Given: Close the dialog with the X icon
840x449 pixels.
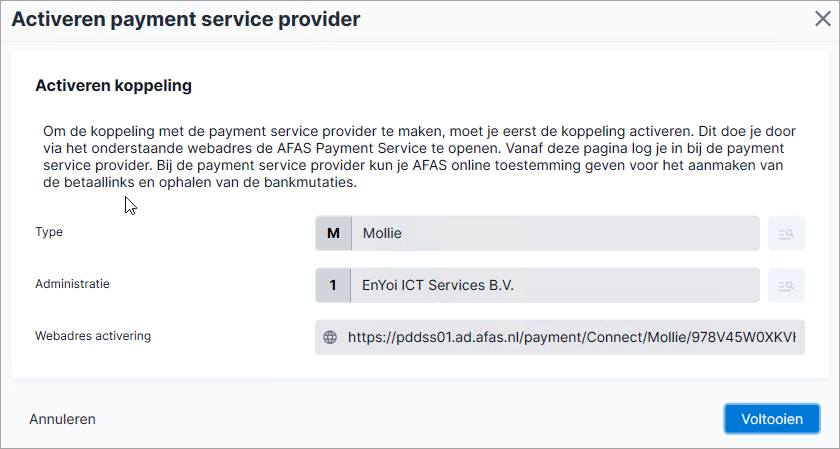Looking at the screenshot, I should (822, 19).
